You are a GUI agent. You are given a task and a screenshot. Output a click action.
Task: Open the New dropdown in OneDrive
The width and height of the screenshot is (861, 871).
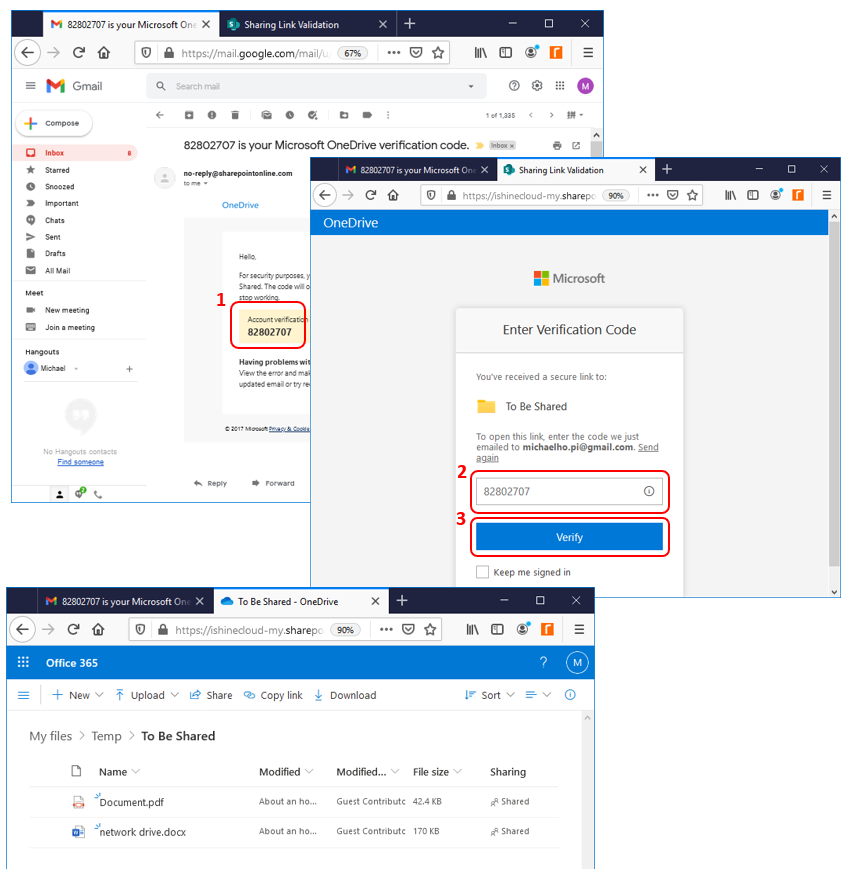click(78, 695)
